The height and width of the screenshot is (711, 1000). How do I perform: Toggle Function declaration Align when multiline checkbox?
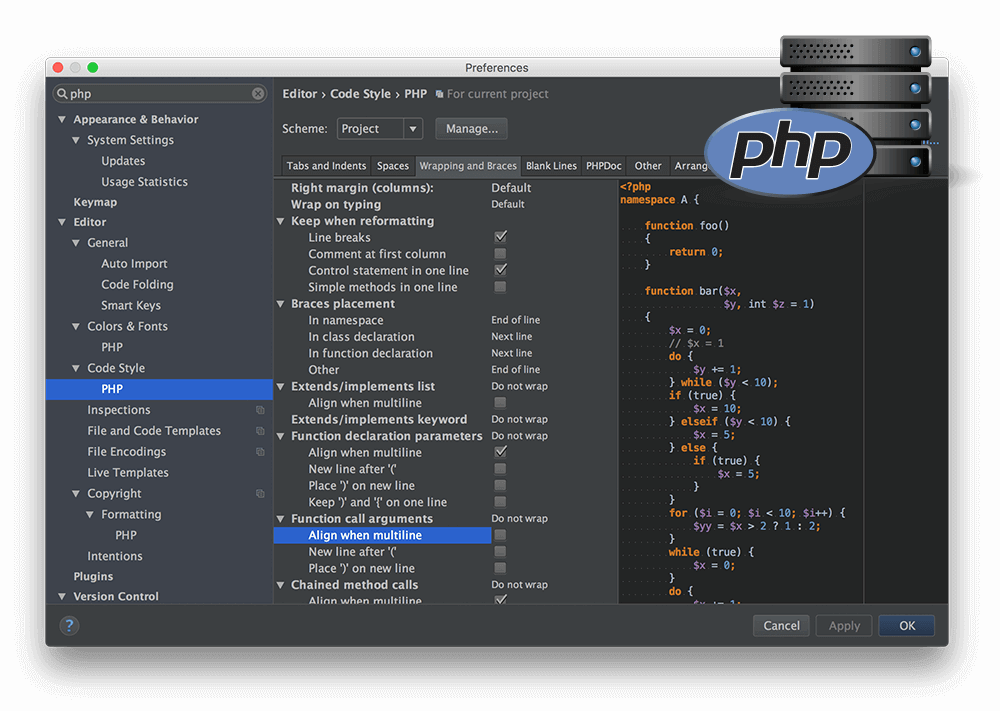click(x=501, y=451)
